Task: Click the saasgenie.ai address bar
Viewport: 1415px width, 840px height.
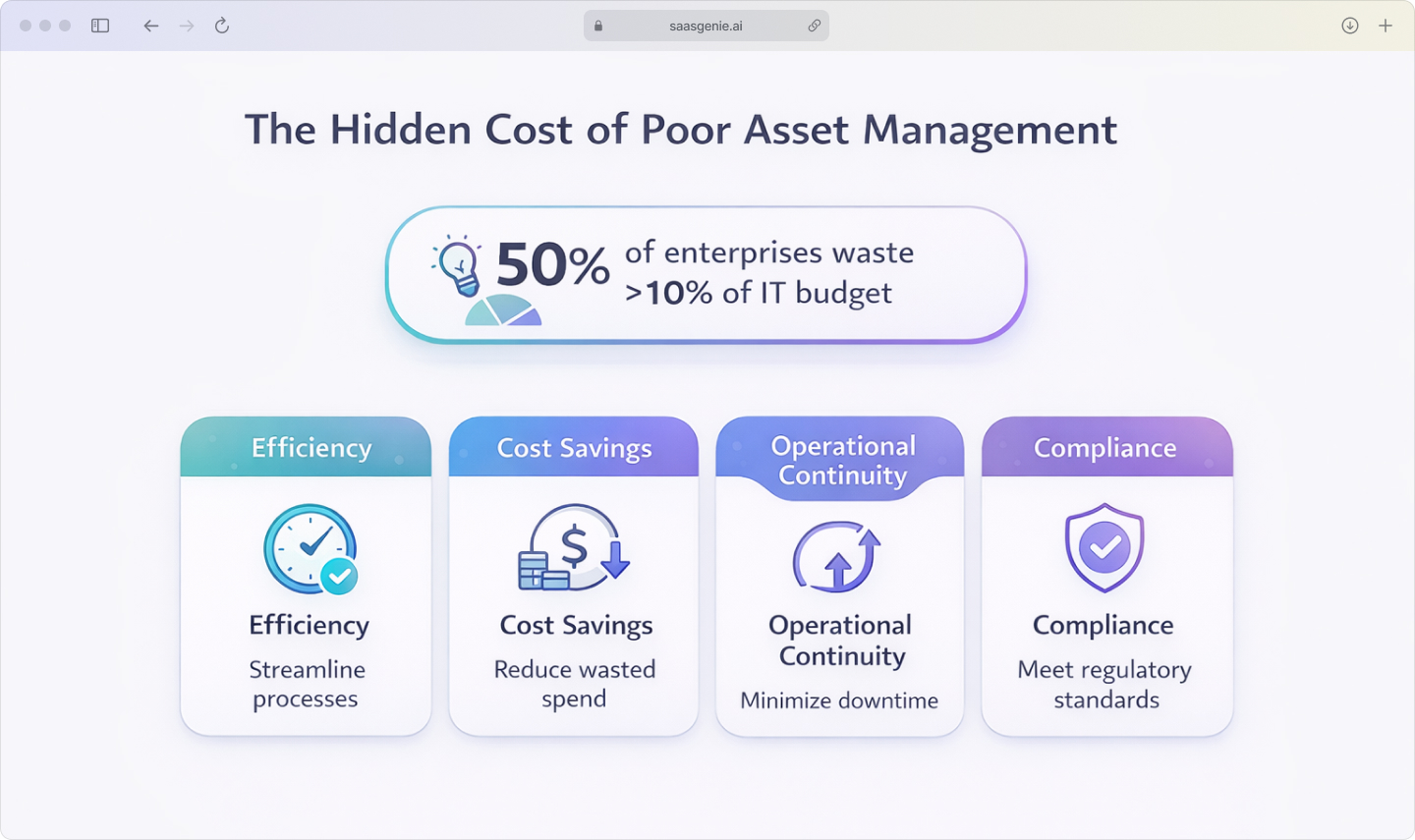Action: coord(706,26)
